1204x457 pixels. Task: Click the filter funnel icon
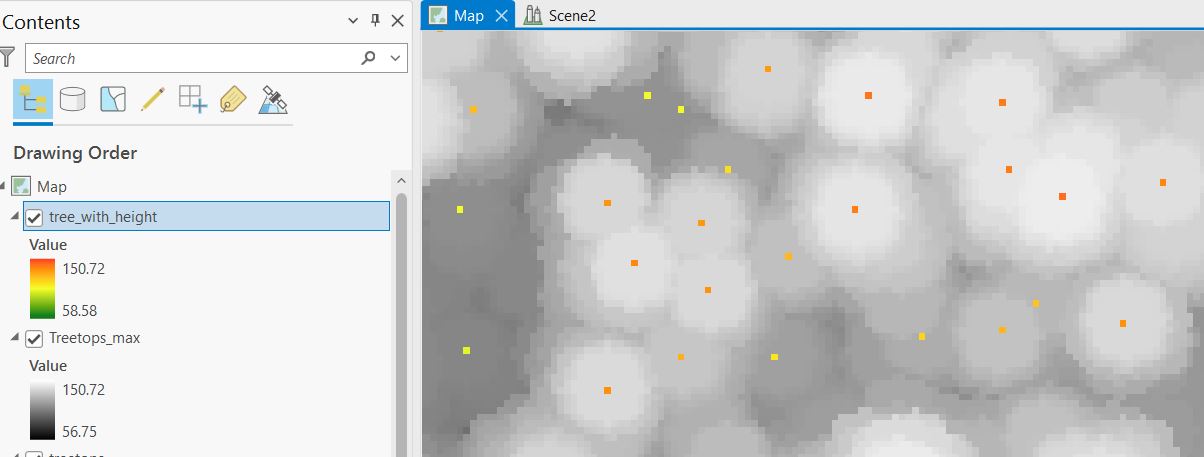click(8, 58)
